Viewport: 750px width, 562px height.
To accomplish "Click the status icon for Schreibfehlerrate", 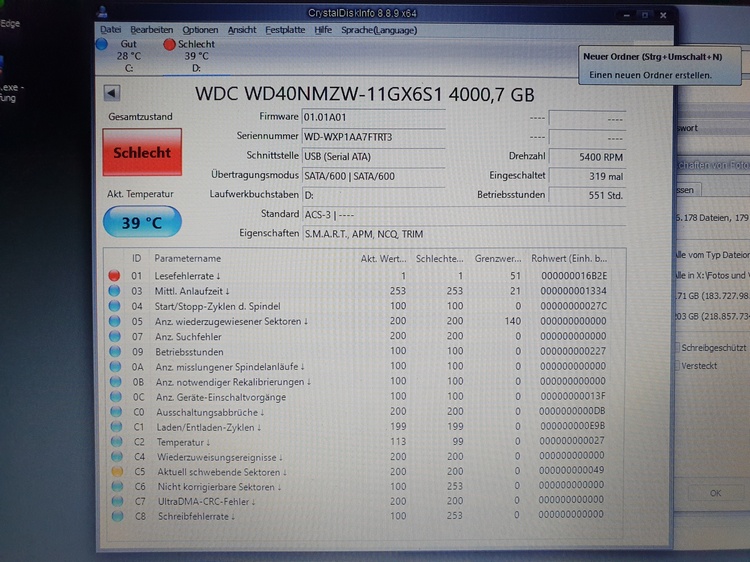I will tap(117, 516).
